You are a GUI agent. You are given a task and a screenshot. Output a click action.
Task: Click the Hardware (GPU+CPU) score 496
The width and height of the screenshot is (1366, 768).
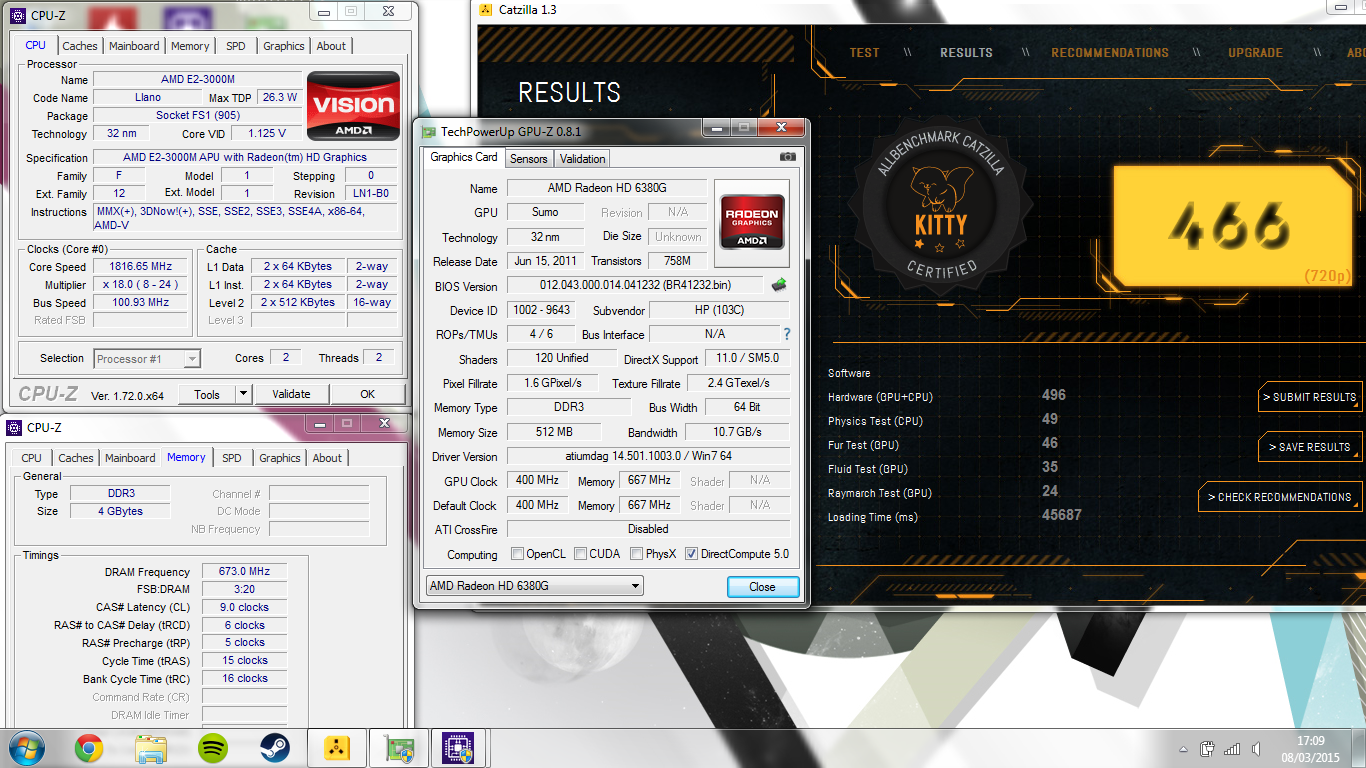click(1054, 395)
